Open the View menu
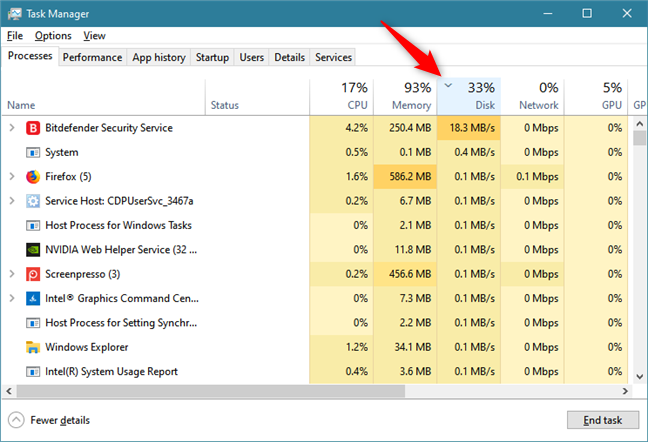The width and height of the screenshot is (648, 442). point(94,36)
